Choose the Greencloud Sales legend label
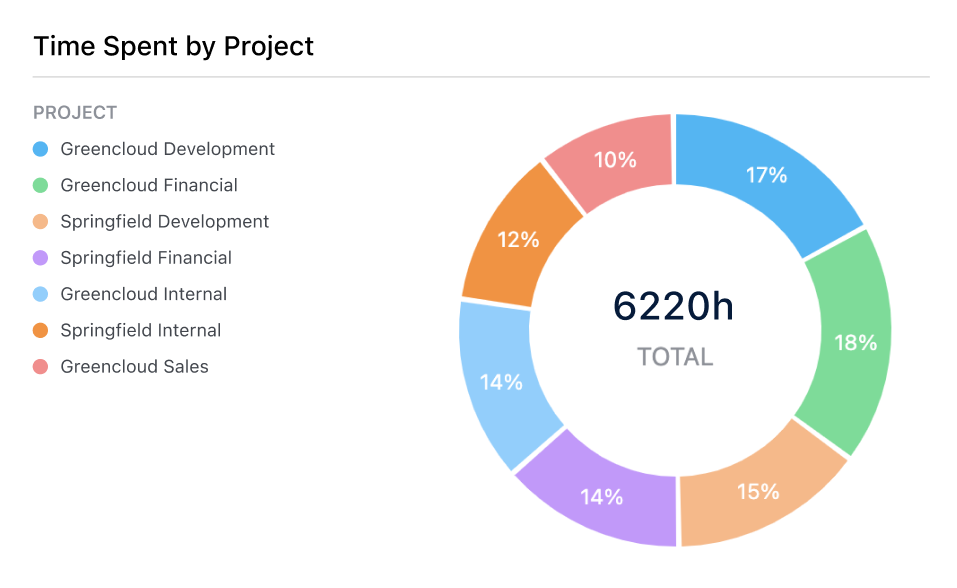 pyautogui.click(x=134, y=367)
